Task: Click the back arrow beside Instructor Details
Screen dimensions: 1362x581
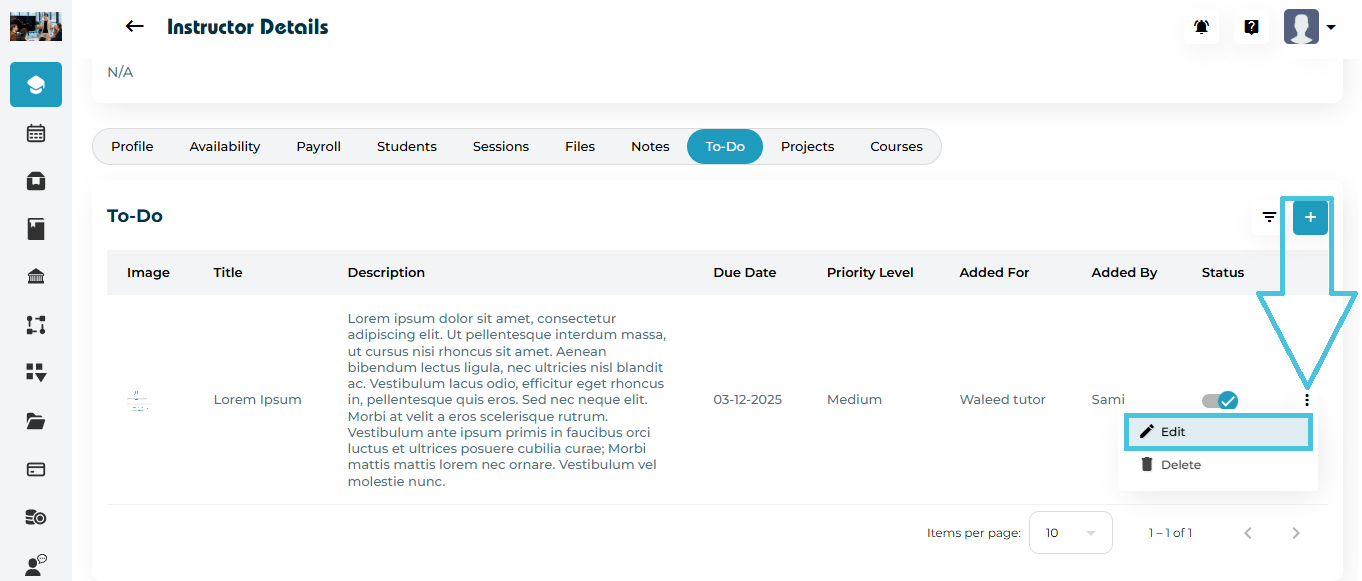Action: click(135, 27)
